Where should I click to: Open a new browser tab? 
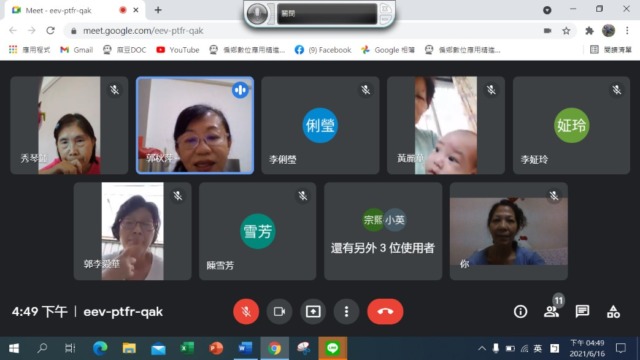tap(158, 10)
